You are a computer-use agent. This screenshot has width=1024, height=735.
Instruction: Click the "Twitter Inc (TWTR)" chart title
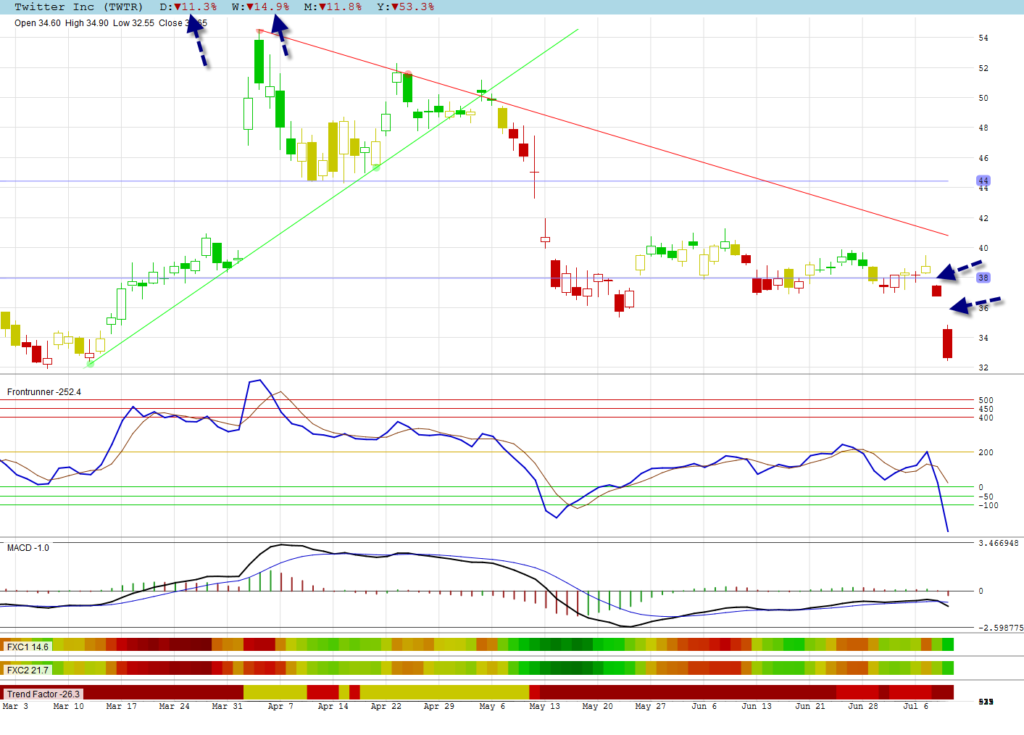(78, 7)
